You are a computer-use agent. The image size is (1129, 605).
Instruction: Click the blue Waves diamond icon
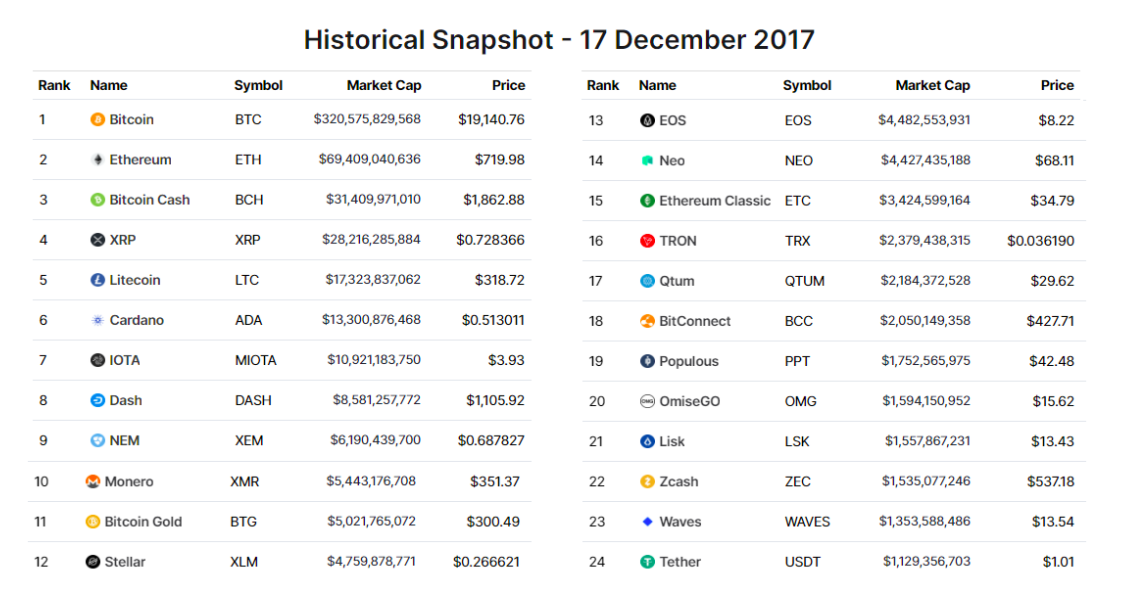647,522
